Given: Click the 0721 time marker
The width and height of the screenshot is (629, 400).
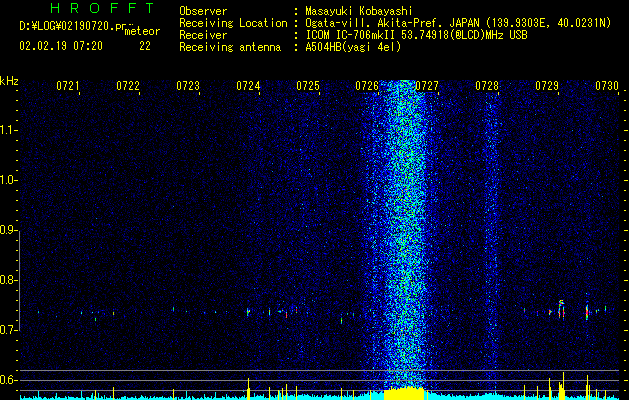Looking at the screenshot, I should [68, 85].
